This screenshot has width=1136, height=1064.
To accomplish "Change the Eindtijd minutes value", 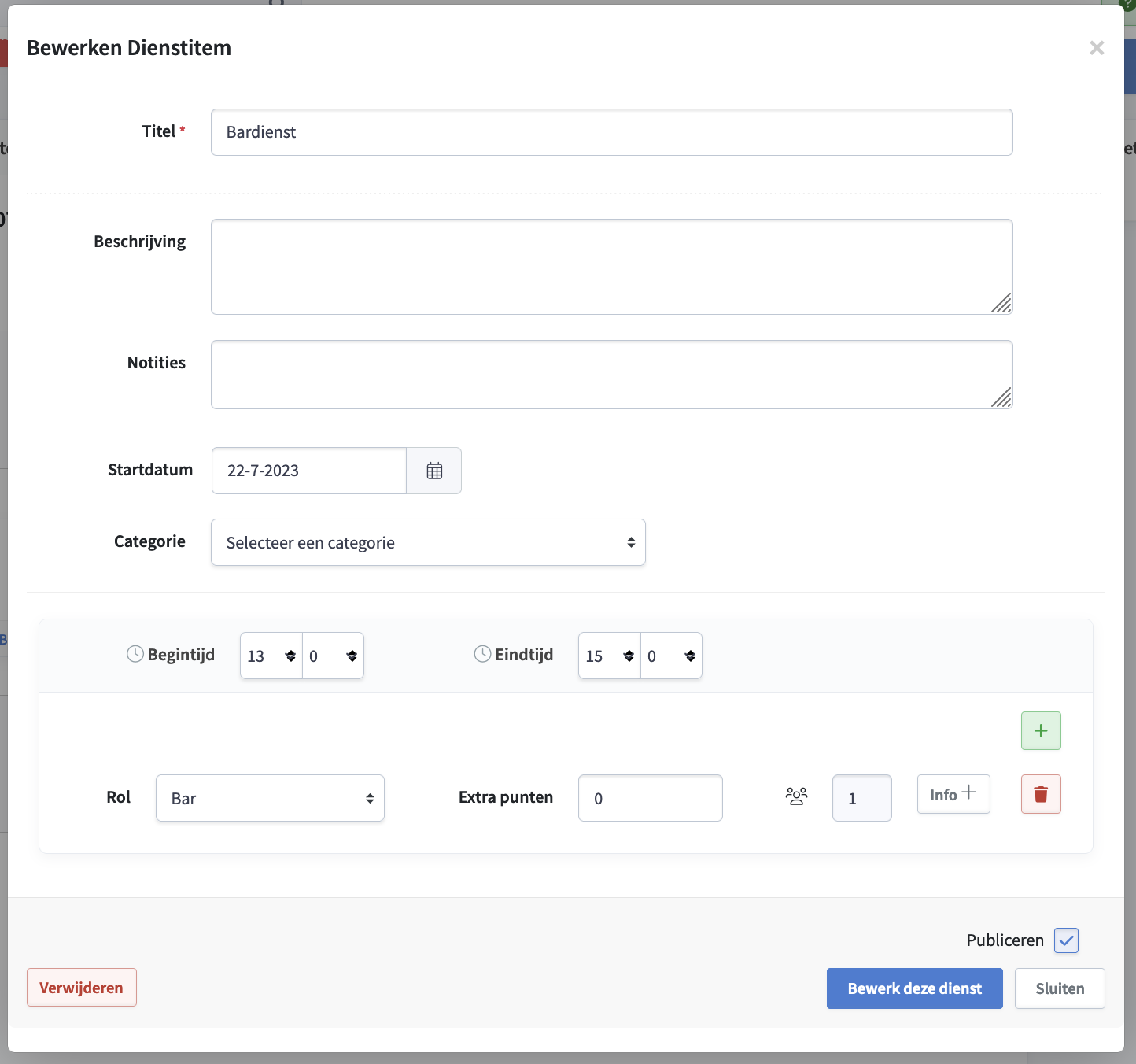I will [671, 656].
